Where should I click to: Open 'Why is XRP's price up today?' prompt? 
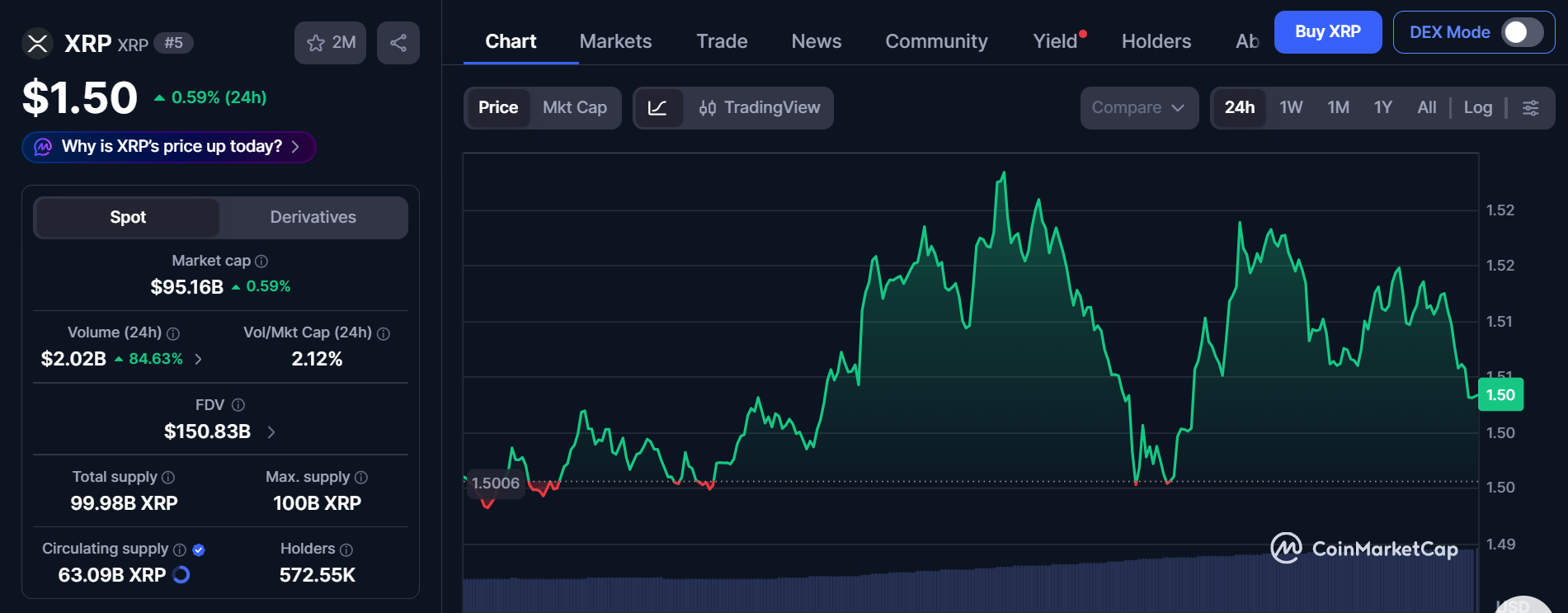pos(169,147)
